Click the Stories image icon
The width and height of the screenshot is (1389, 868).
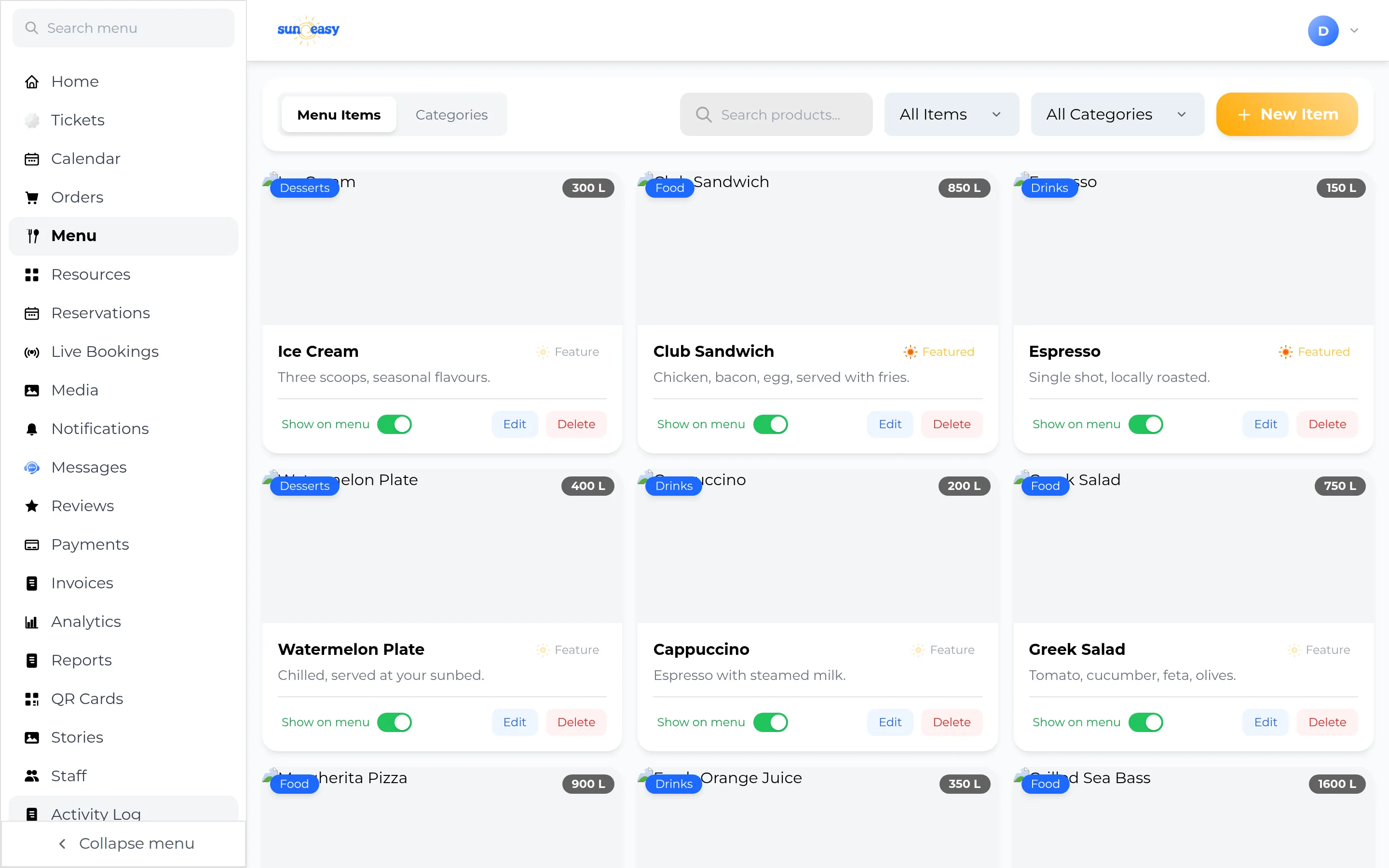[x=32, y=738]
